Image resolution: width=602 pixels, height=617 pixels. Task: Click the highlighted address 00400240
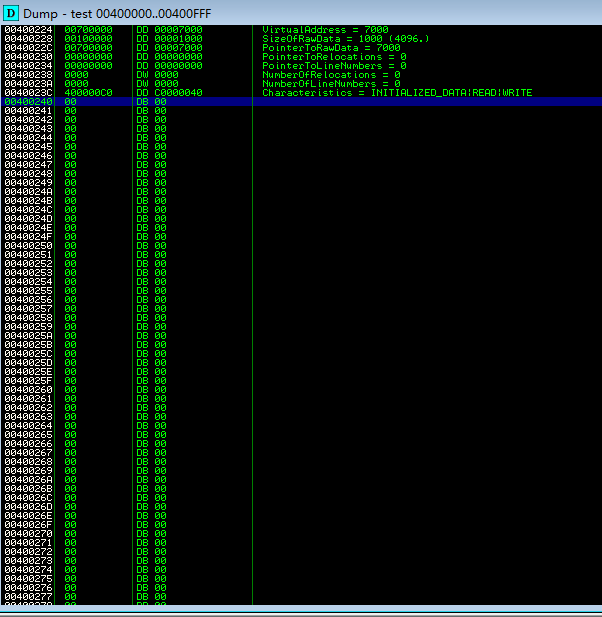tap(28, 102)
